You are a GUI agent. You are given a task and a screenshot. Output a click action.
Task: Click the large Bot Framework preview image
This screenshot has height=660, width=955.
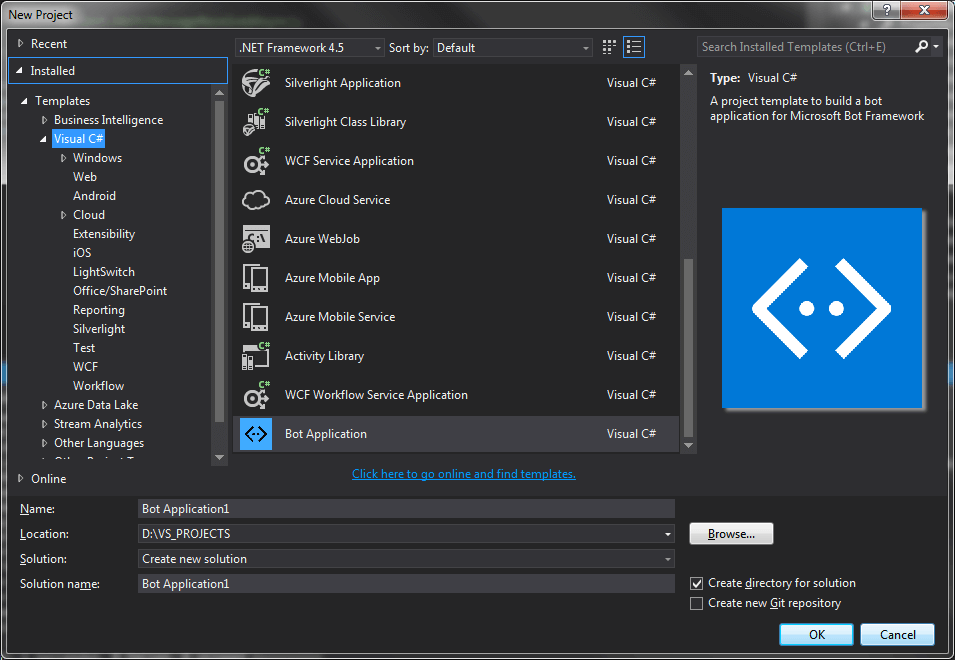(822, 308)
